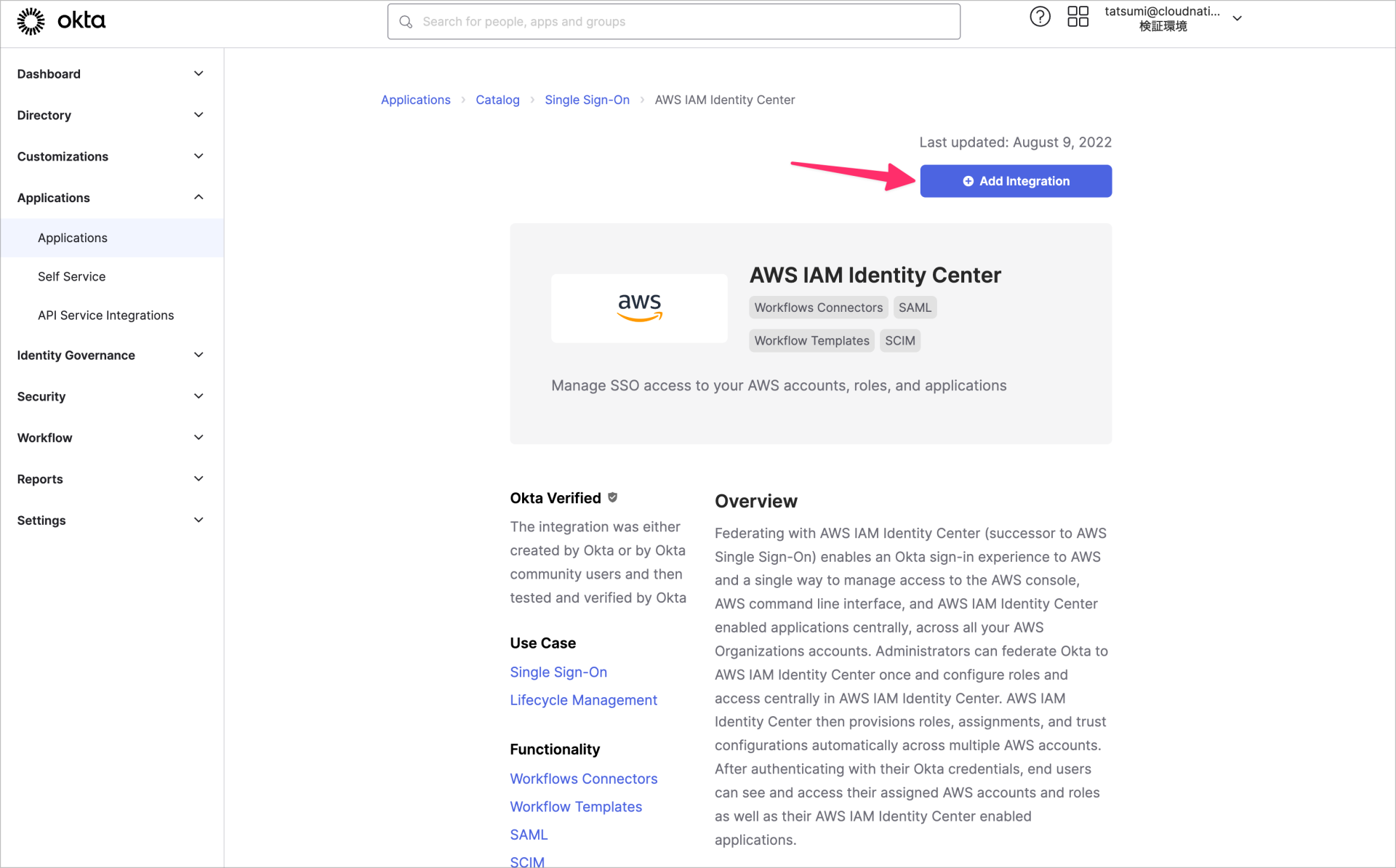Open the help question mark icon
Viewport: 1396px width, 868px height.
pos(1040,16)
